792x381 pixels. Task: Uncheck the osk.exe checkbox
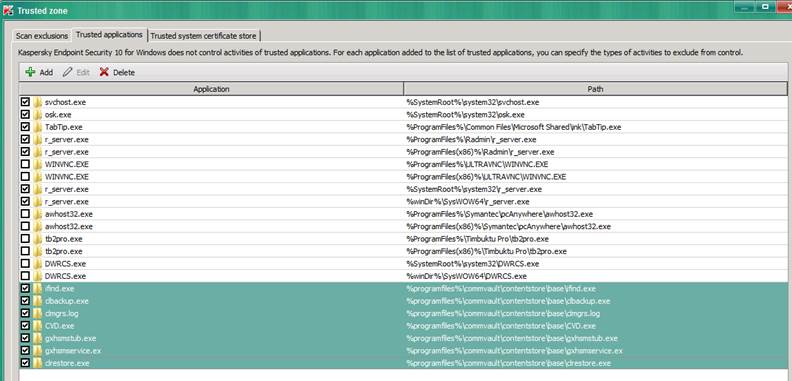click(x=25, y=114)
